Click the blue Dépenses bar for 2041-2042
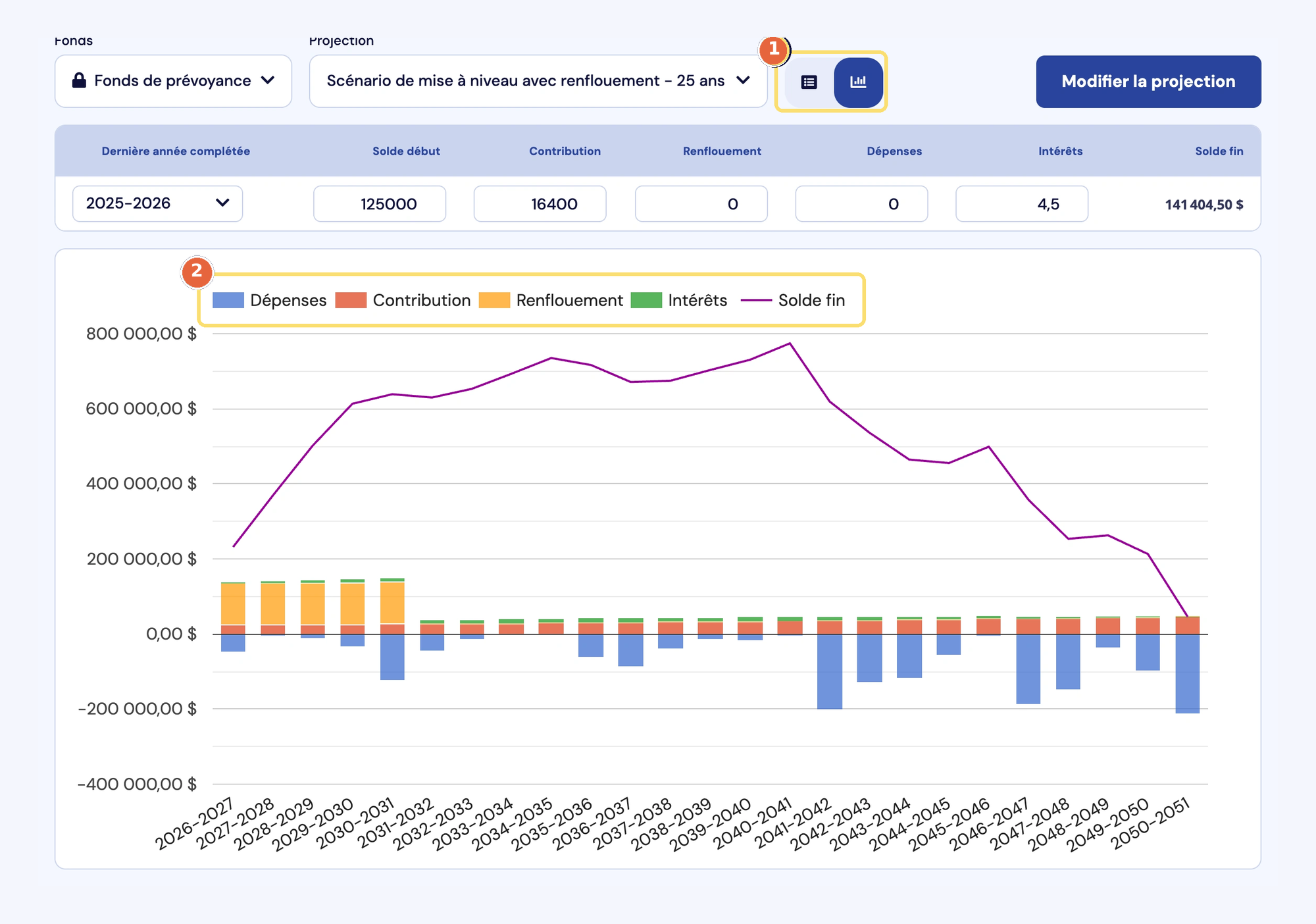This screenshot has width=1316, height=924. coord(829,671)
